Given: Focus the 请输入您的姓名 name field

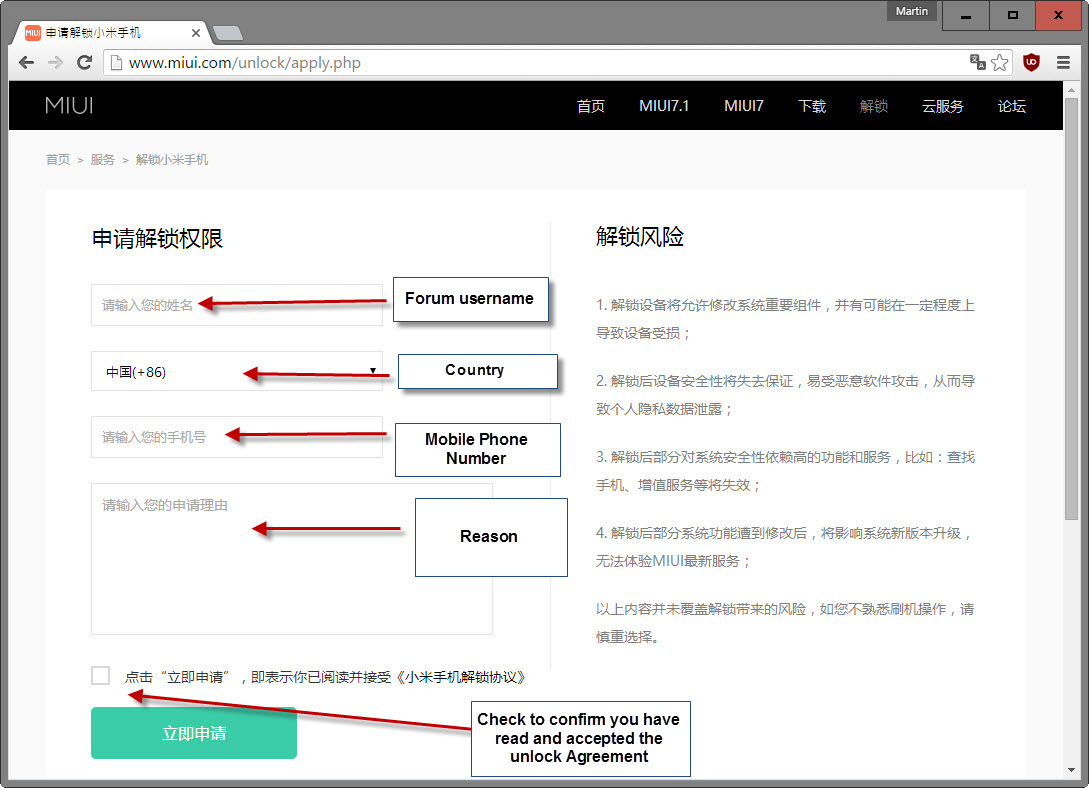Looking at the screenshot, I should [x=237, y=305].
